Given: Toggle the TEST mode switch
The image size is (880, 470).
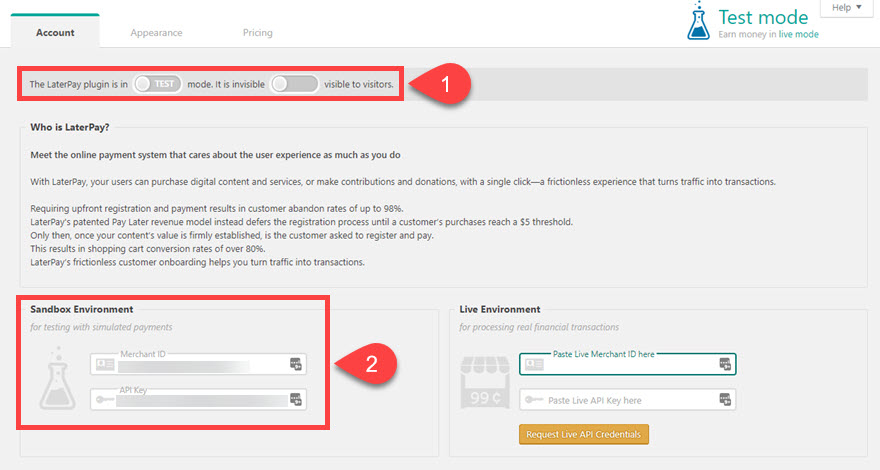Looking at the screenshot, I should pos(158,84).
